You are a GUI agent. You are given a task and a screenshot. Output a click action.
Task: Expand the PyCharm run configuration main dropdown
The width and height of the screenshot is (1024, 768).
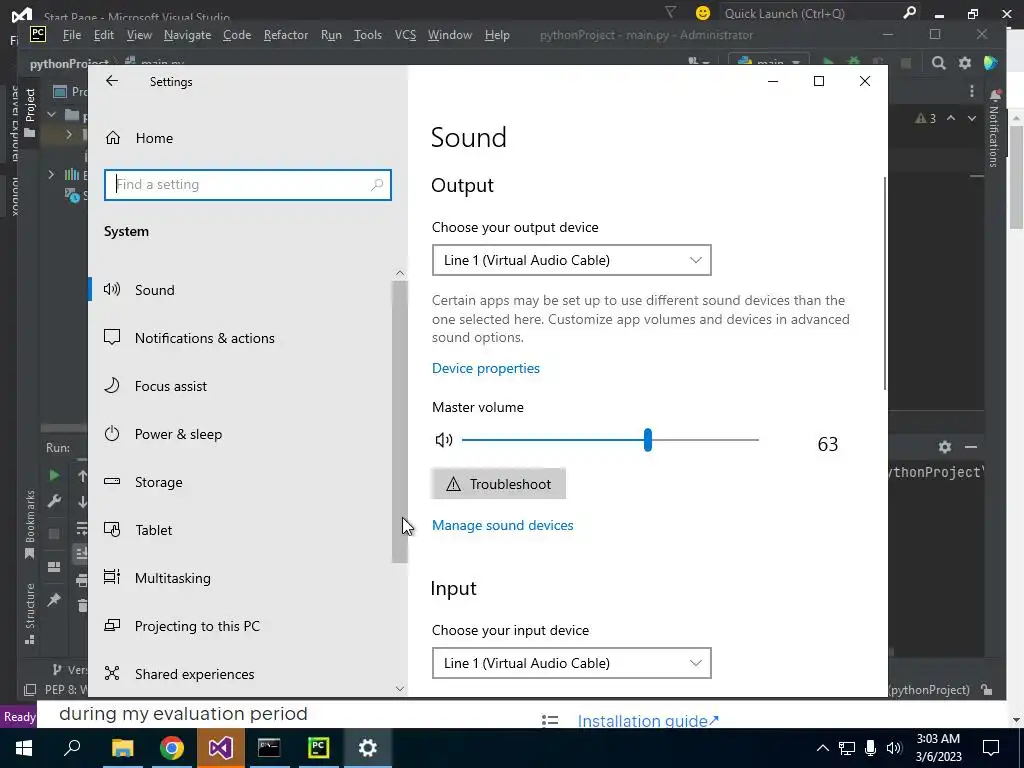[769, 63]
